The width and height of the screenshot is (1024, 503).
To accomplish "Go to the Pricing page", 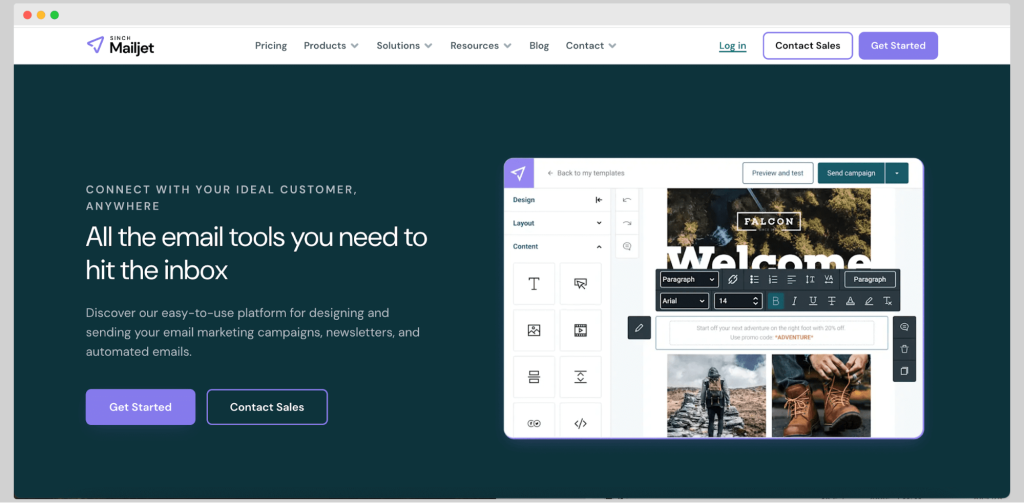I will 271,46.
